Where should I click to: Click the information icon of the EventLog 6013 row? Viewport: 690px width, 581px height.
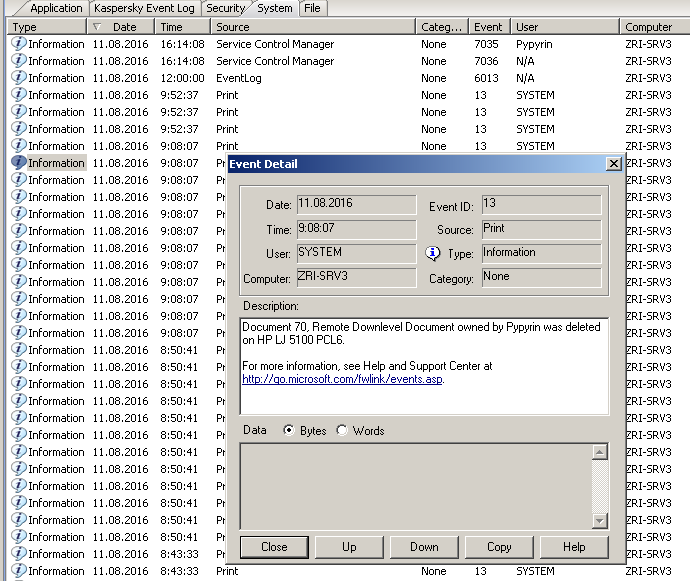click(18, 78)
